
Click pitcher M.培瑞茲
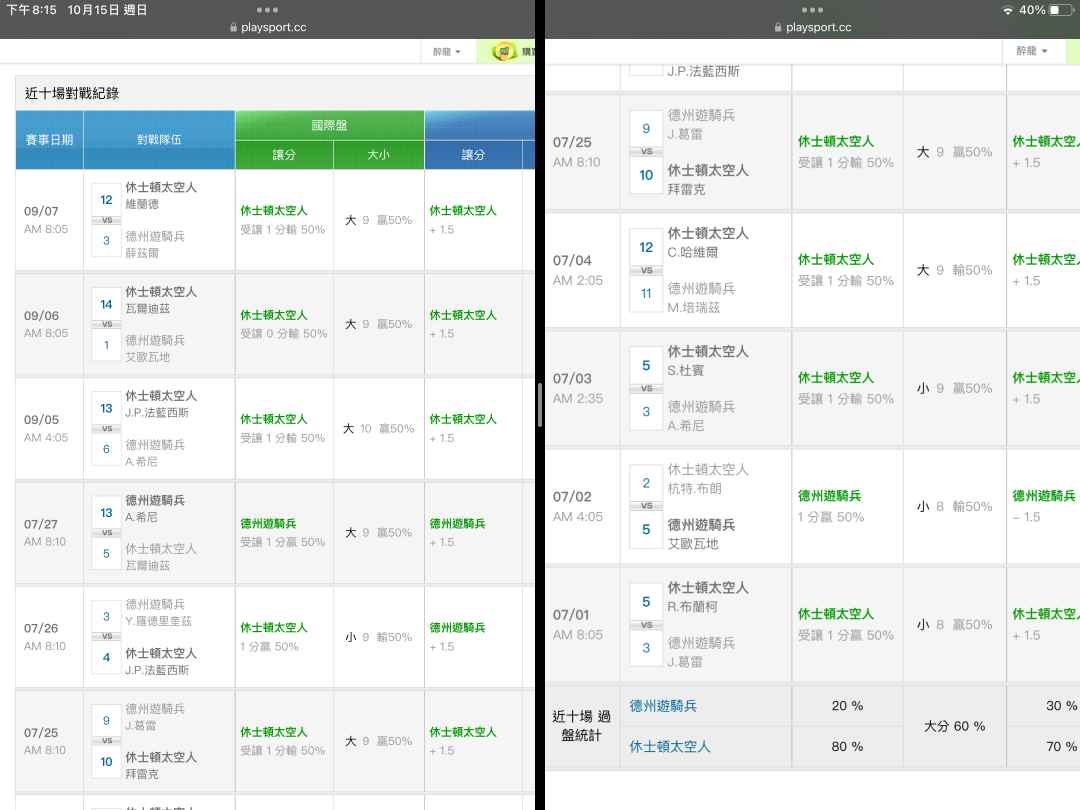(694, 308)
